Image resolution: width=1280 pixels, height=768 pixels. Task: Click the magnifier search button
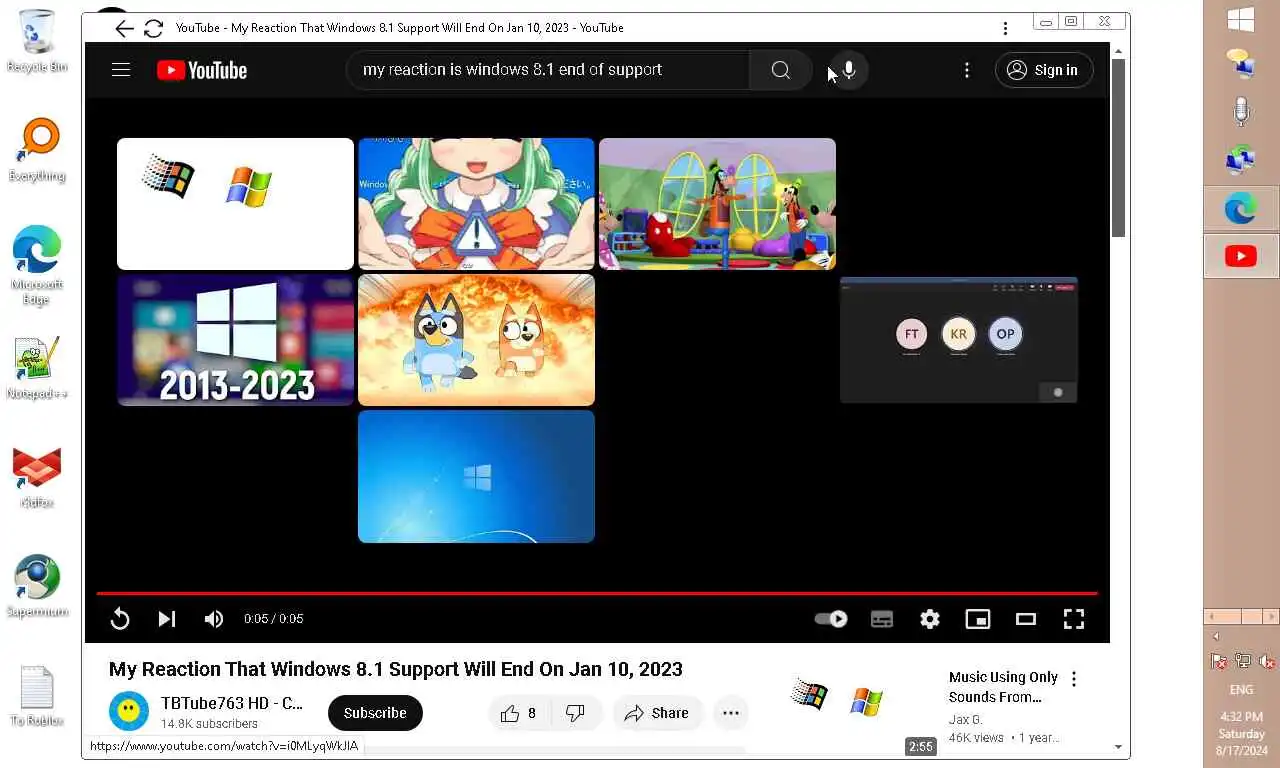[x=781, y=70]
